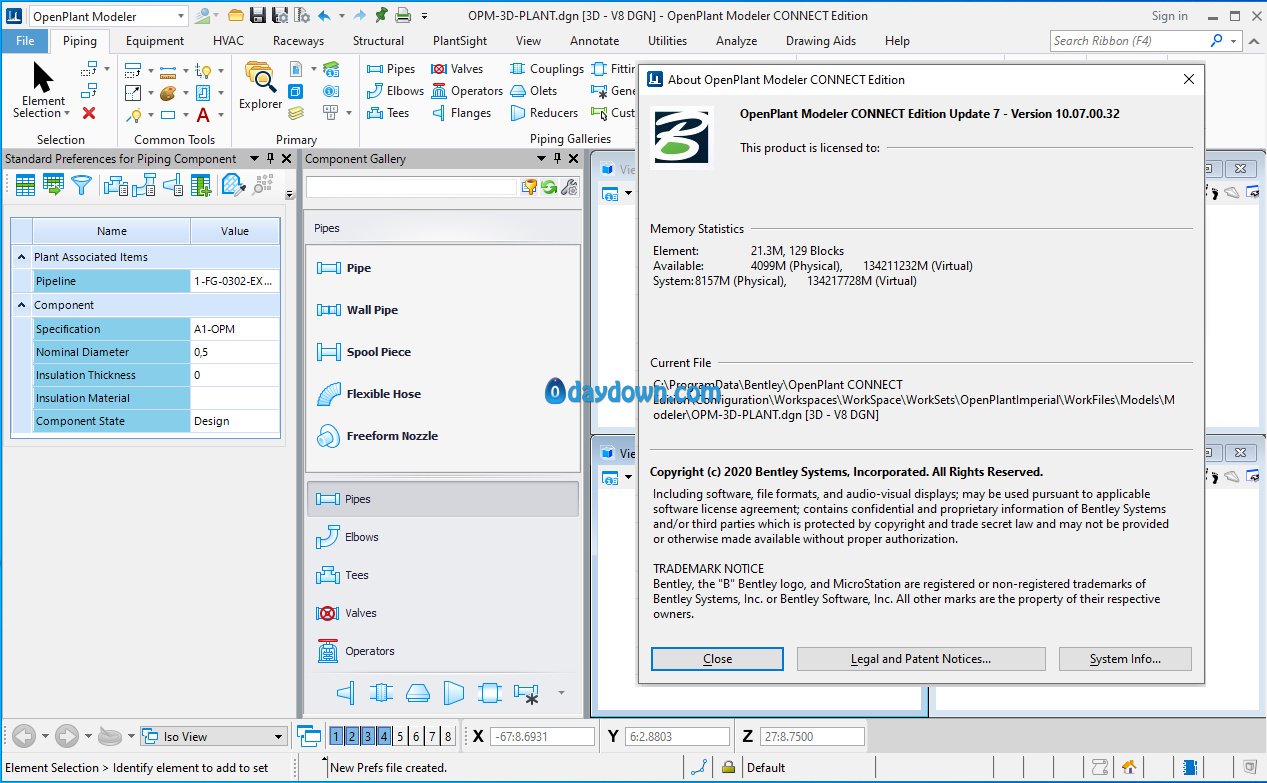Click the Save floppy disk icon
The image size is (1267, 783).
click(x=257, y=15)
